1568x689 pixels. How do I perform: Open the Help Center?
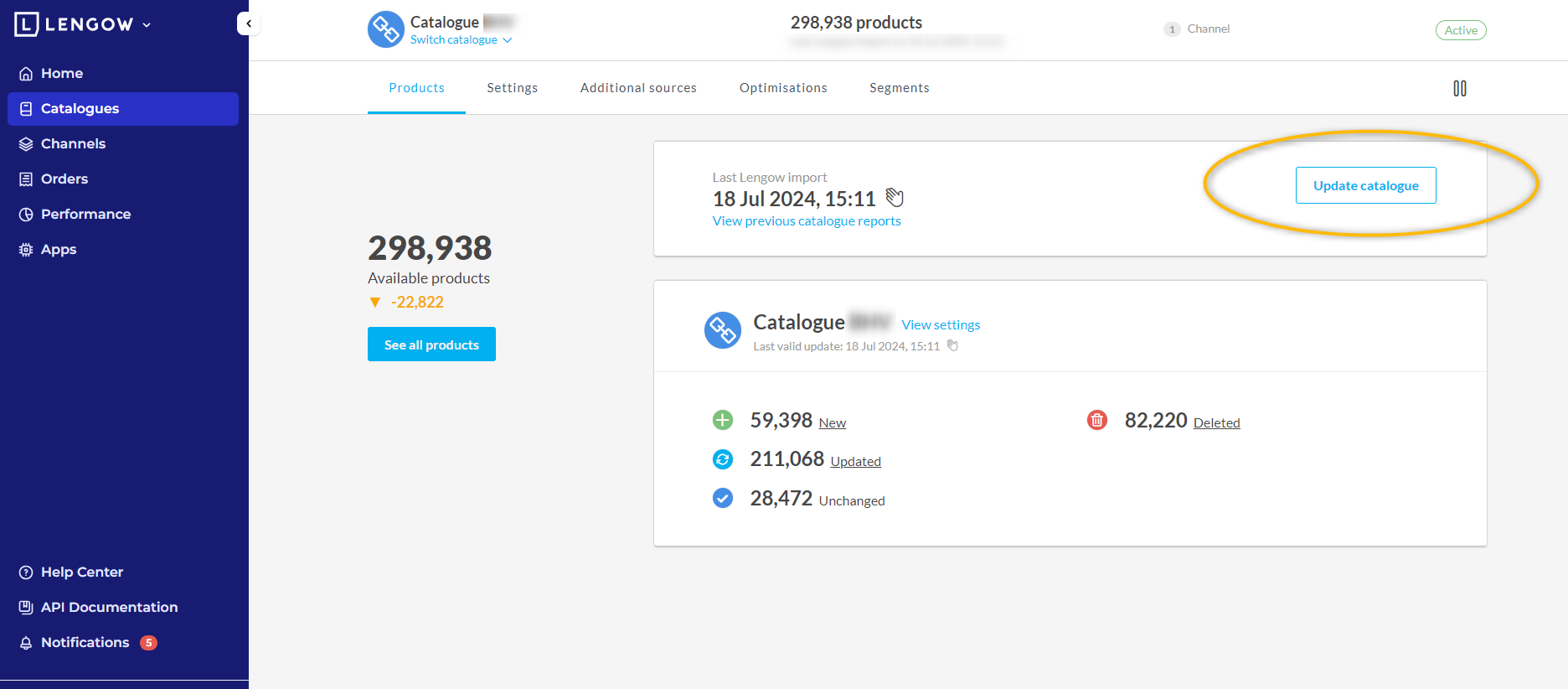[x=81, y=572]
